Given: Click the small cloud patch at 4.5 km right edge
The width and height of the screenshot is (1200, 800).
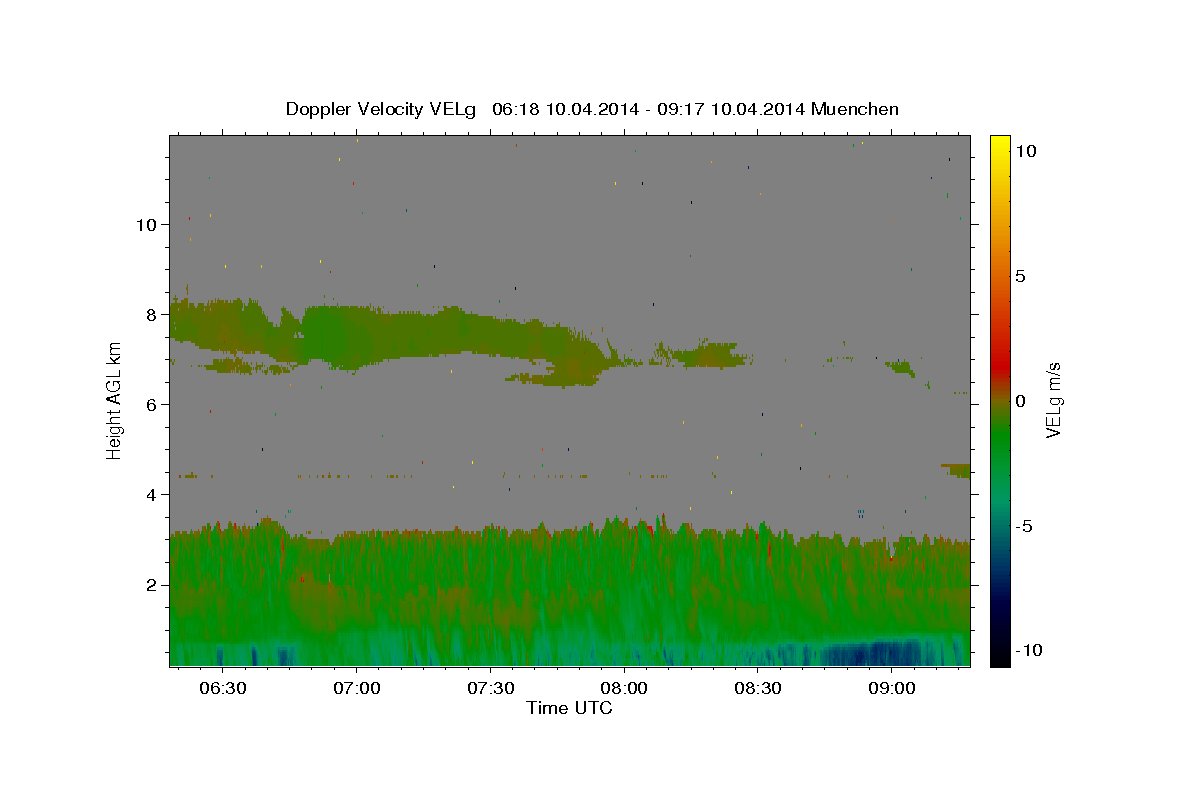Looking at the screenshot, I should (956, 470).
